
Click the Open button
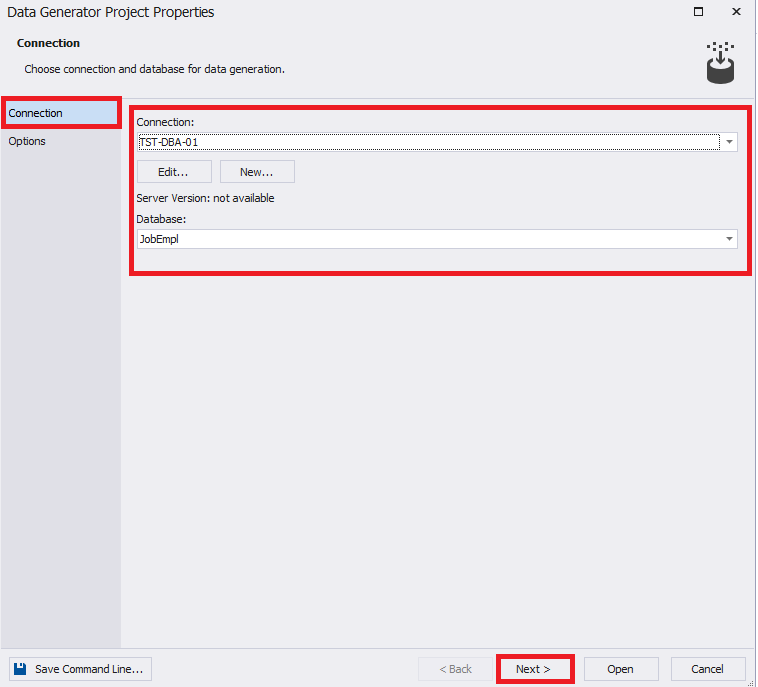coord(621,669)
